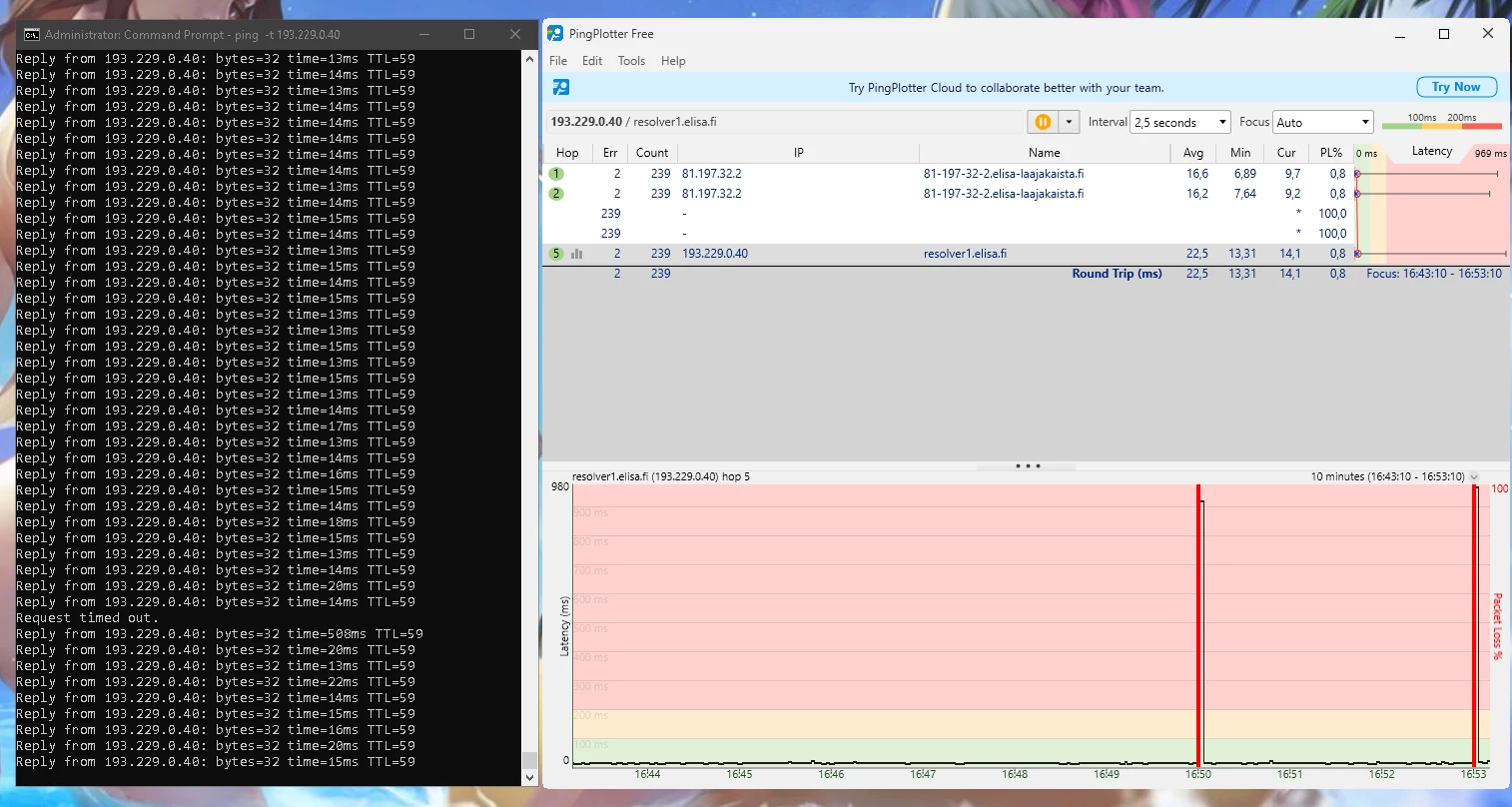Click the time=508ms reply line in Command Prompt
1512x807 pixels.
coord(219,634)
